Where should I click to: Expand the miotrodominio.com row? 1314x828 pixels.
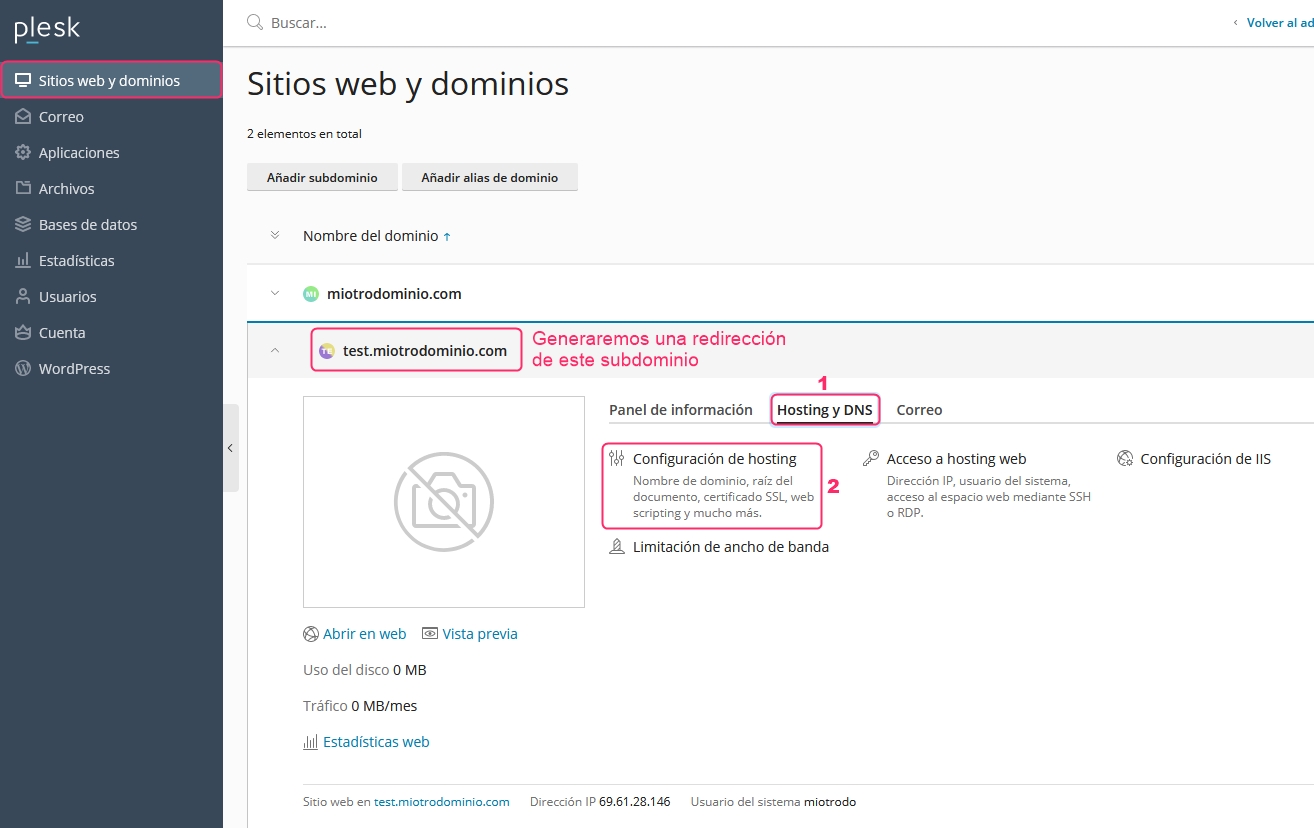coord(275,294)
